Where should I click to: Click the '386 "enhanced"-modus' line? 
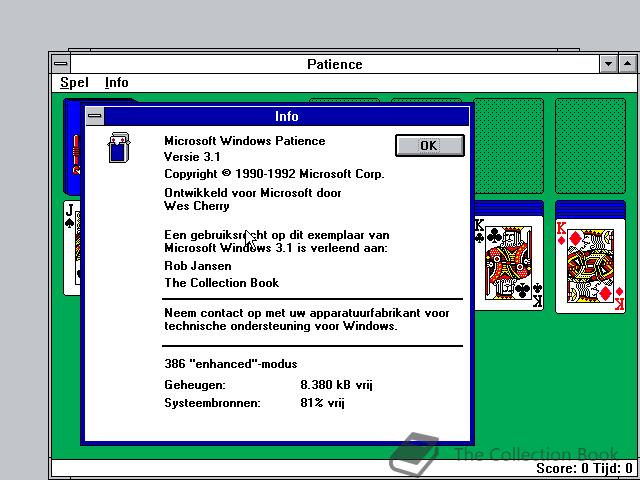[x=231, y=364]
